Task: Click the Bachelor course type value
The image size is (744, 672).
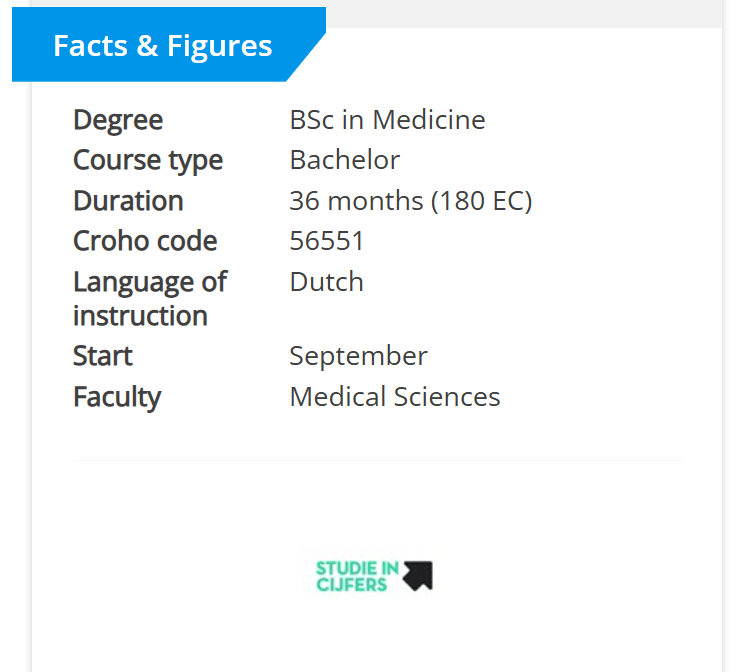Action: (x=344, y=160)
